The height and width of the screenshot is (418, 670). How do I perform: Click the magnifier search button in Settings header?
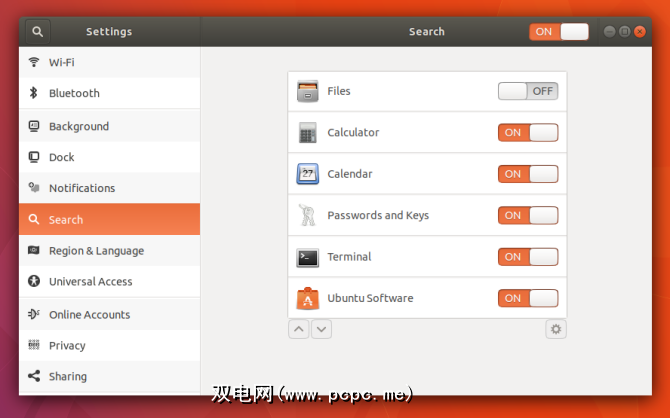[38, 32]
